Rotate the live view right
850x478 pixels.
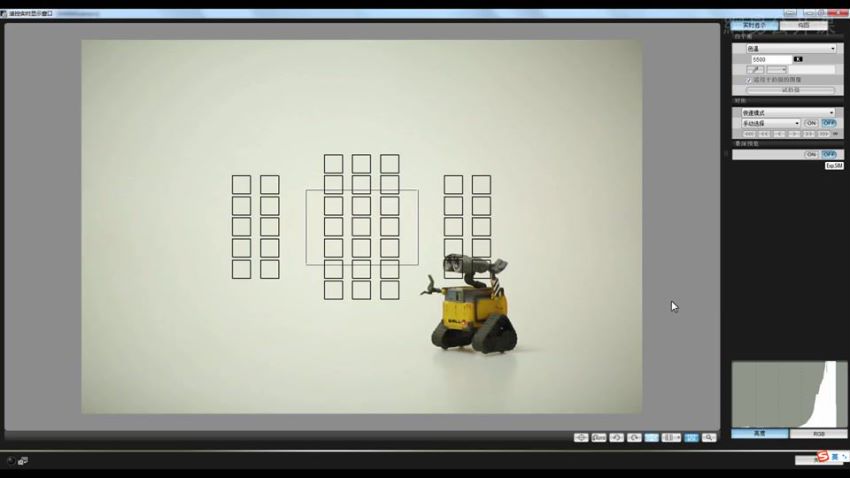634,437
